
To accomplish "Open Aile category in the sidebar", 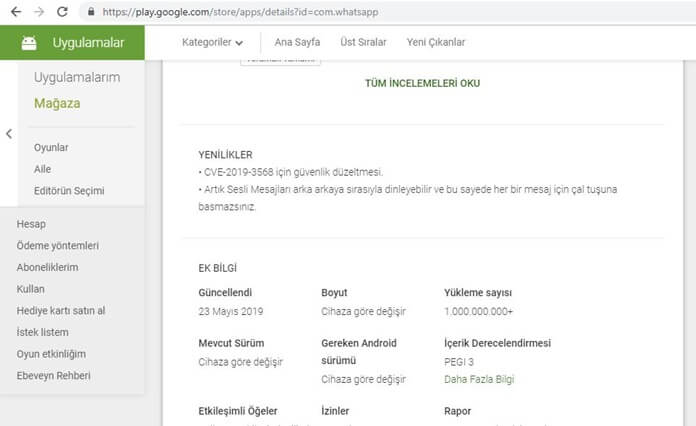I will (x=42, y=169).
